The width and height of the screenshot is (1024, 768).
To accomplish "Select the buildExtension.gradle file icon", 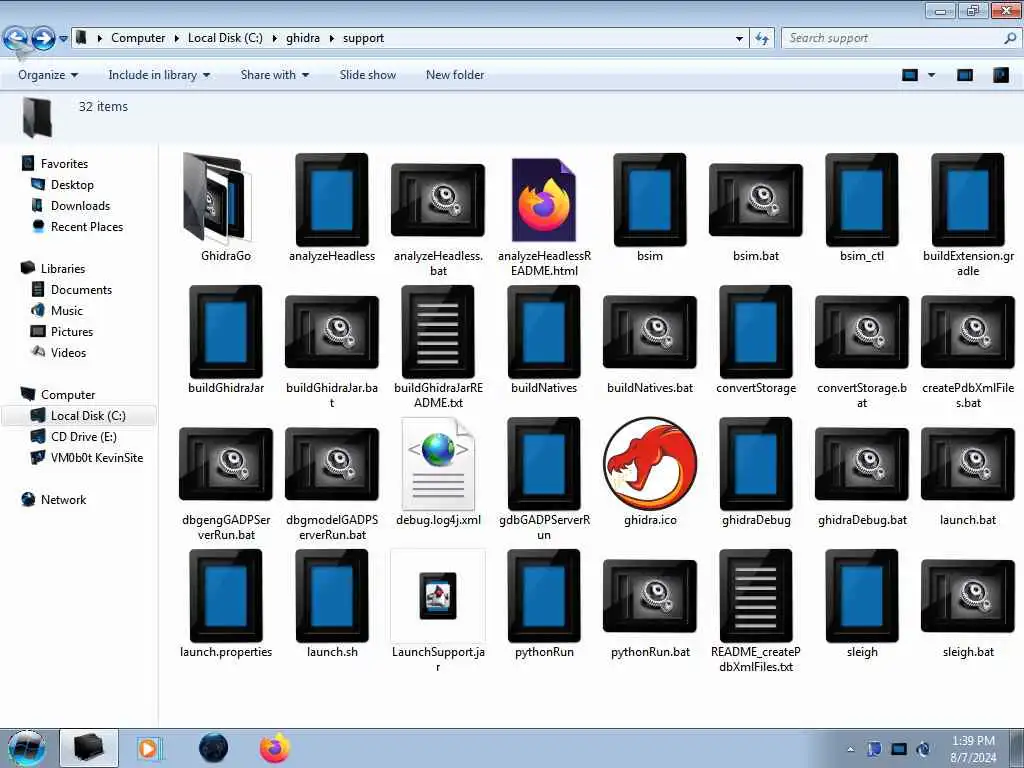I will click(968, 199).
